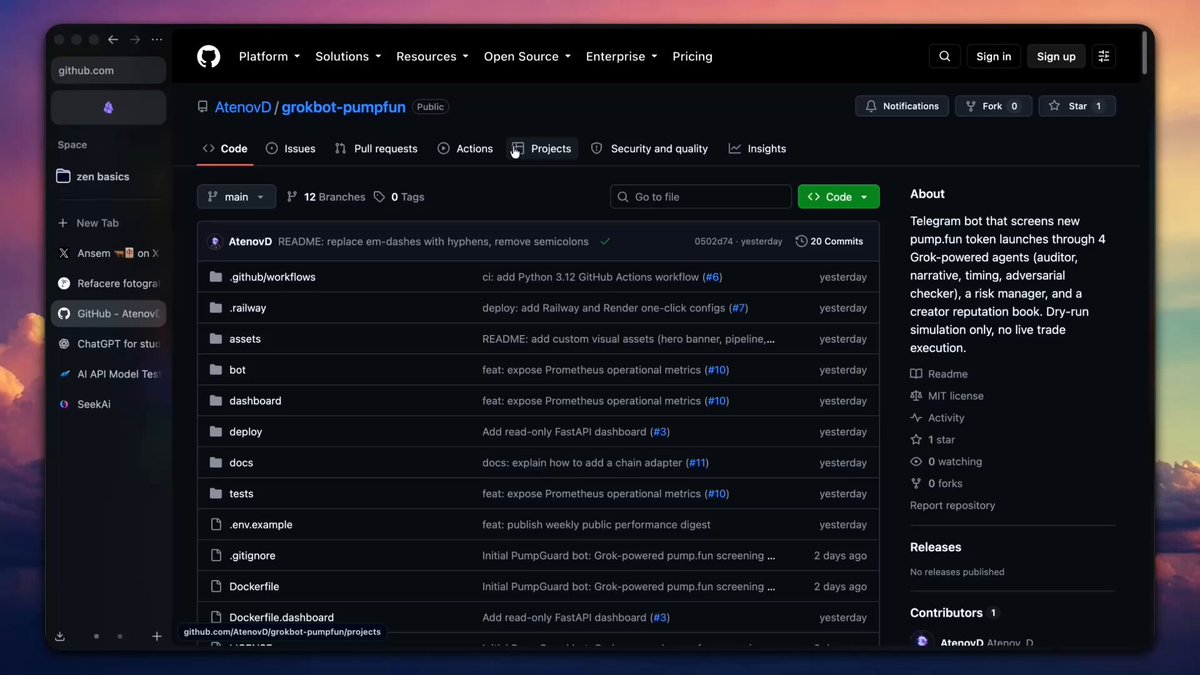Image resolution: width=1200 pixels, height=675 pixels.
Task: Switch to the Pull requests tab
Action: coord(376,149)
